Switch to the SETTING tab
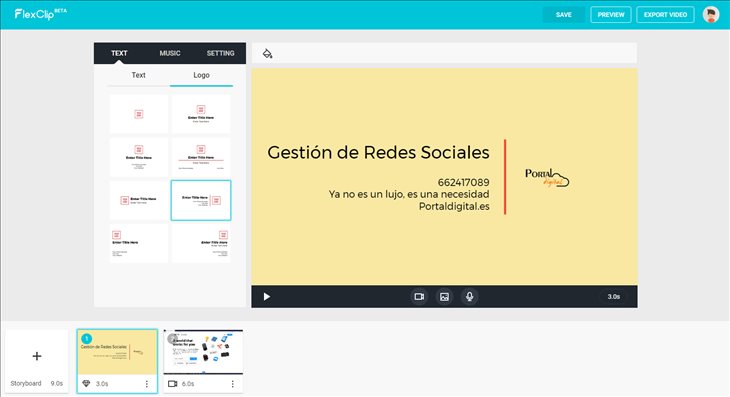Image resolution: width=730 pixels, height=397 pixels. pyautogui.click(x=220, y=53)
